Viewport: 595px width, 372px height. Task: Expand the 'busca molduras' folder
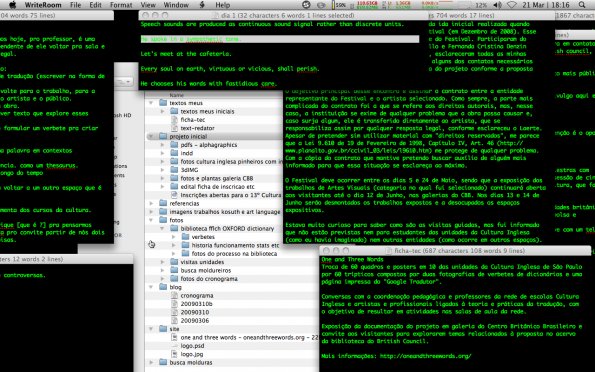(151, 362)
